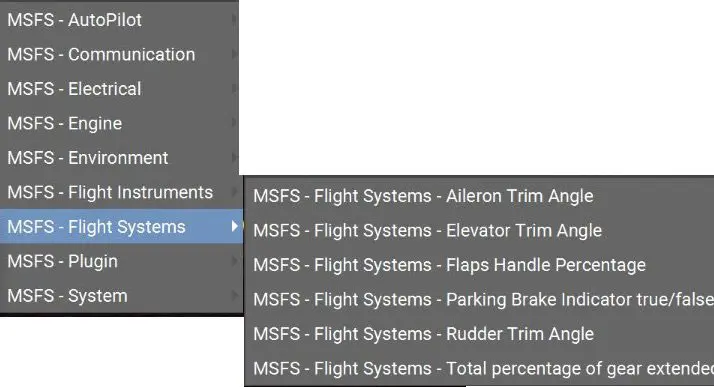This screenshot has width=714, height=387.
Task: Open the MSFS - System submenu
Action: click(x=121, y=296)
